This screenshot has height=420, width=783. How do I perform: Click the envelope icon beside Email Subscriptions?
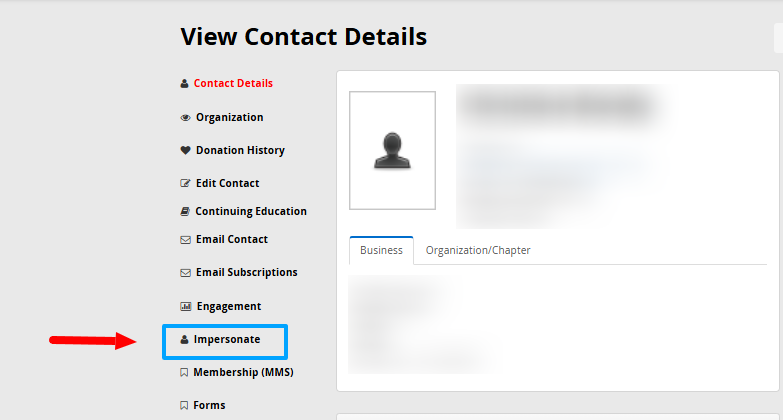(x=185, y=273)
